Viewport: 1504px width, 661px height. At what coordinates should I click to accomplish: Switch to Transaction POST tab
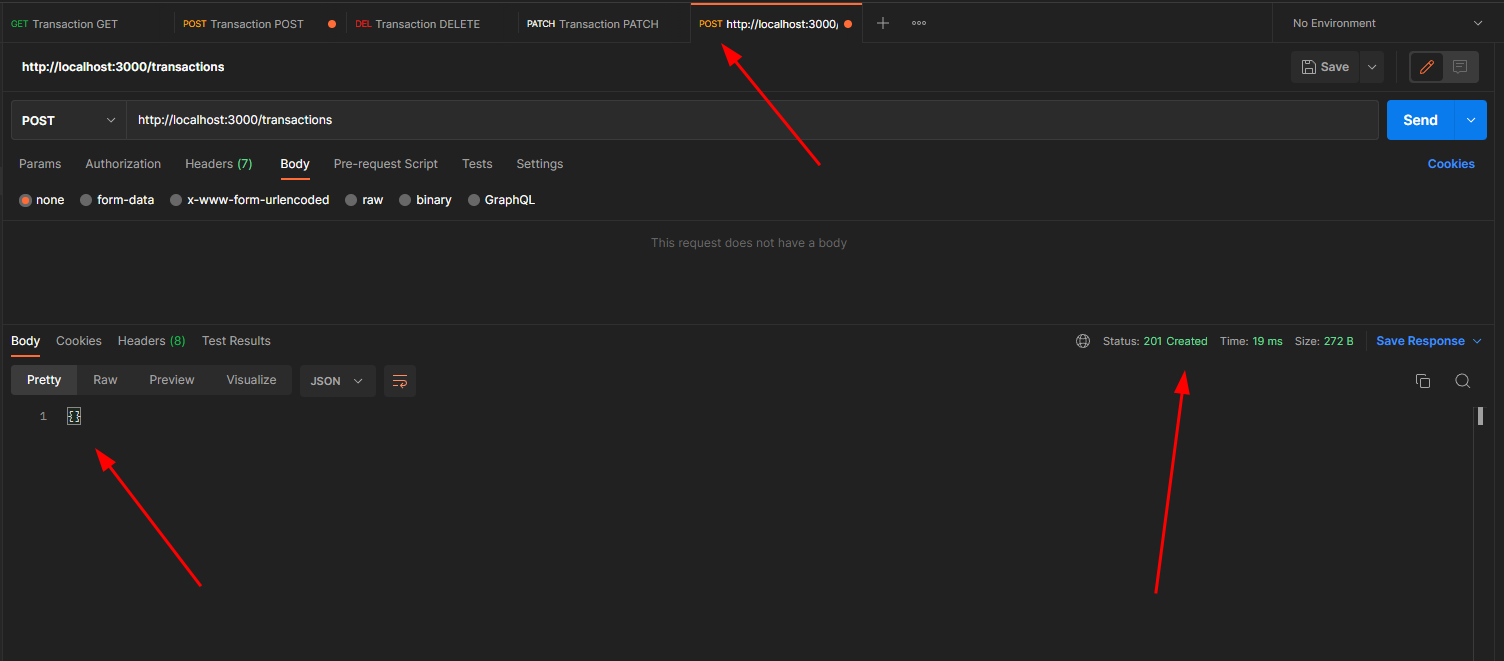pyautogui.click(x=259, y=23)
